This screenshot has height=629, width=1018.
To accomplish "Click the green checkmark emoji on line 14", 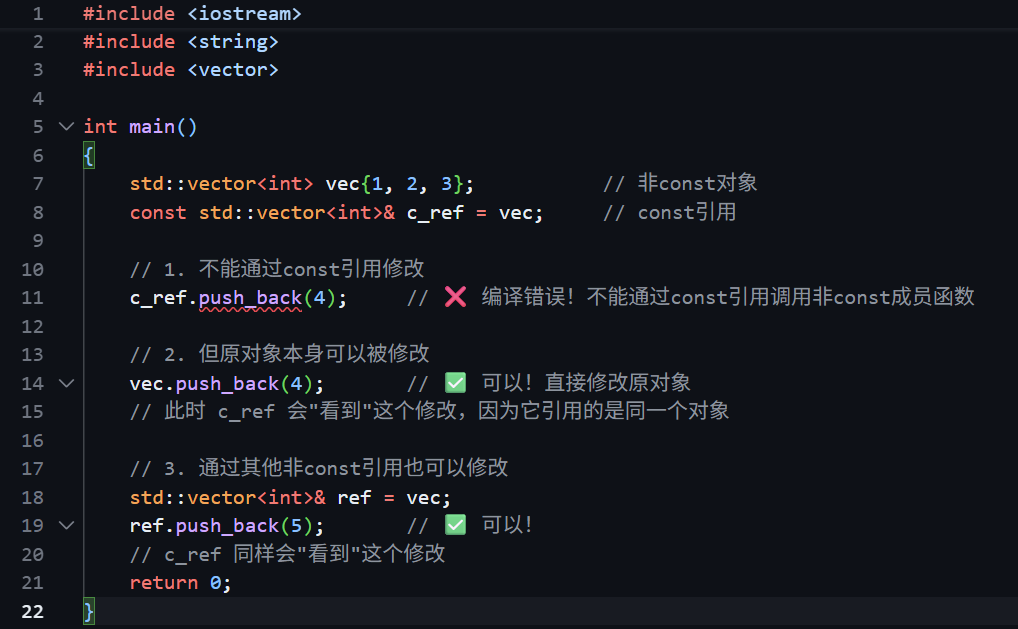I will click(454, 383).
